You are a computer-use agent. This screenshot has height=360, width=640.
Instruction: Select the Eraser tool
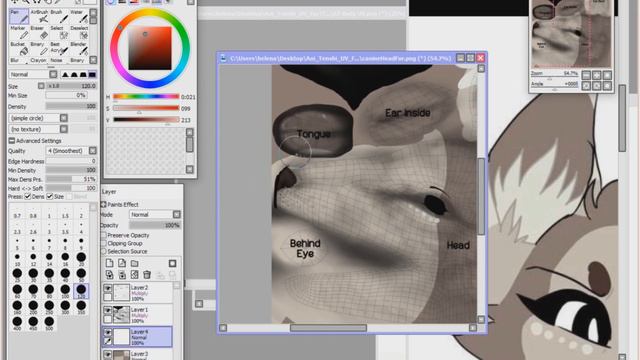pyautogui.click(x=39, y=33)
